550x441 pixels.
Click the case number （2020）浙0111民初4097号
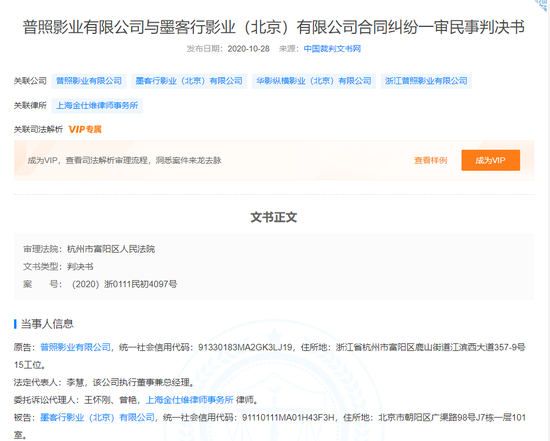124,284
